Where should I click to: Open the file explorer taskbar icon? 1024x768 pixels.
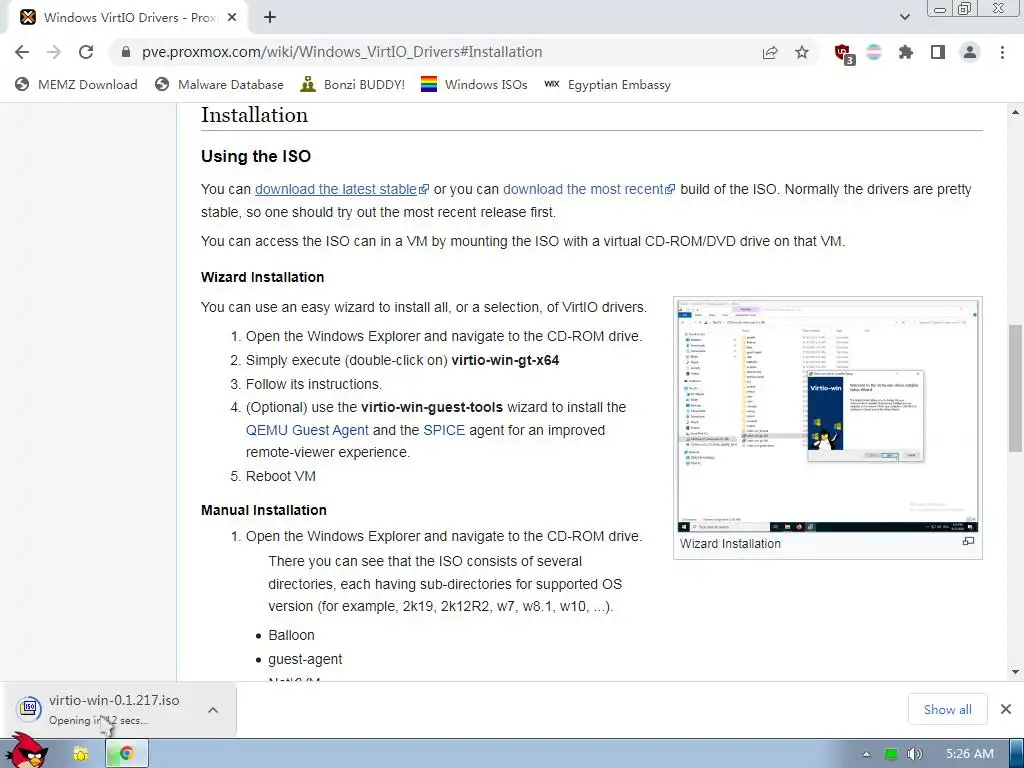click(81, 754)
